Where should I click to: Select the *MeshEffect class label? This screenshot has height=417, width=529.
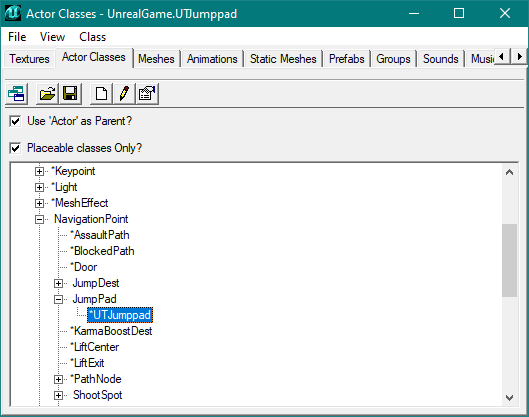coord(80,203)
